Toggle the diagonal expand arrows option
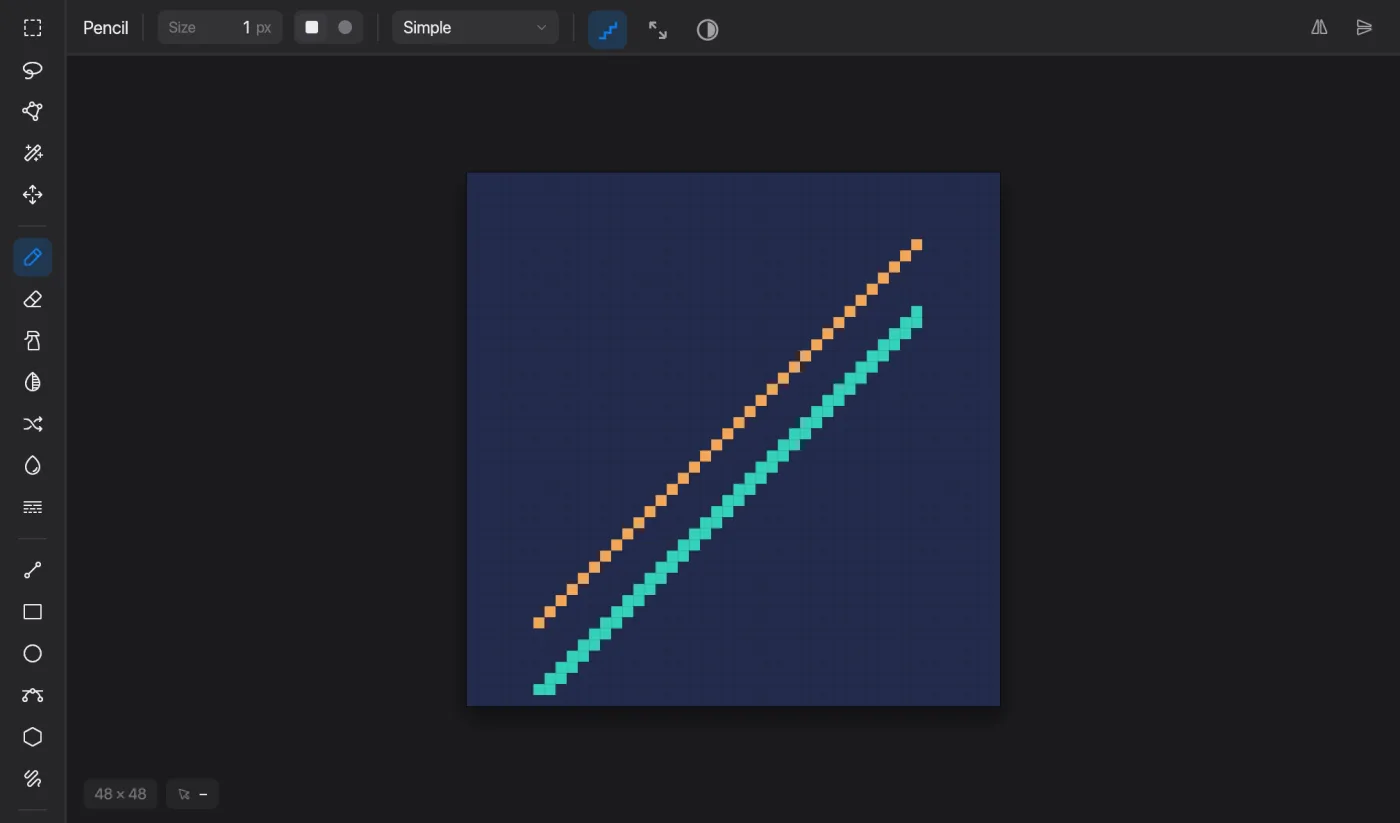The width and height of the screenshot is (1400, 823). (658, 29)
